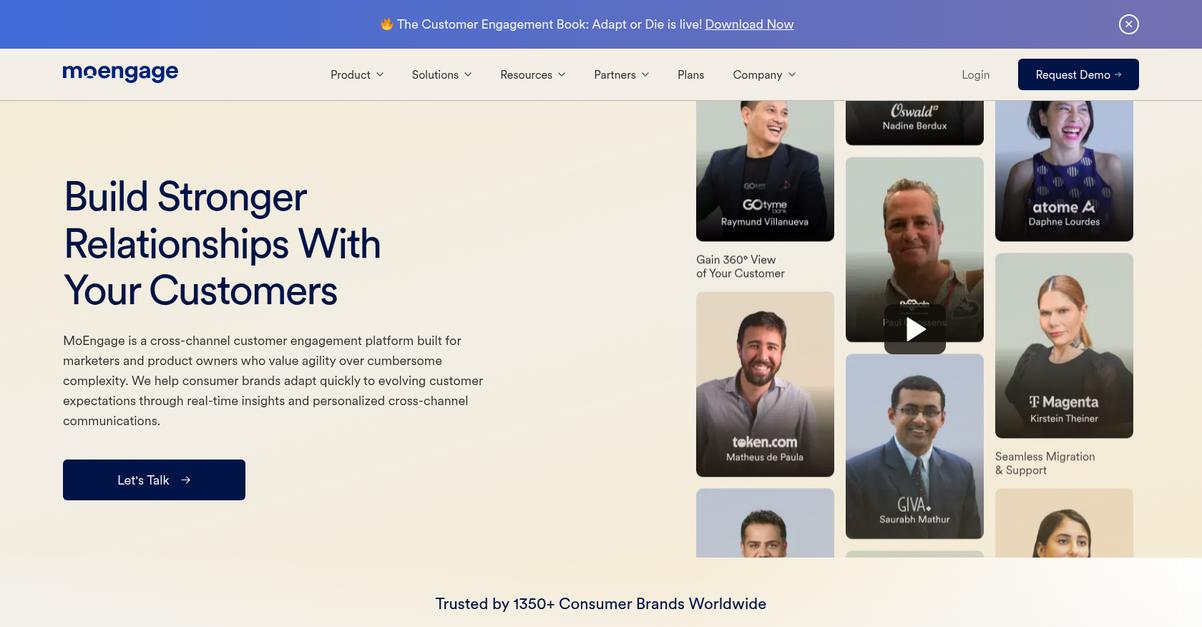1202x627 pixels.
Task: Click the MoEngage logo
Action: pos(120,73)
